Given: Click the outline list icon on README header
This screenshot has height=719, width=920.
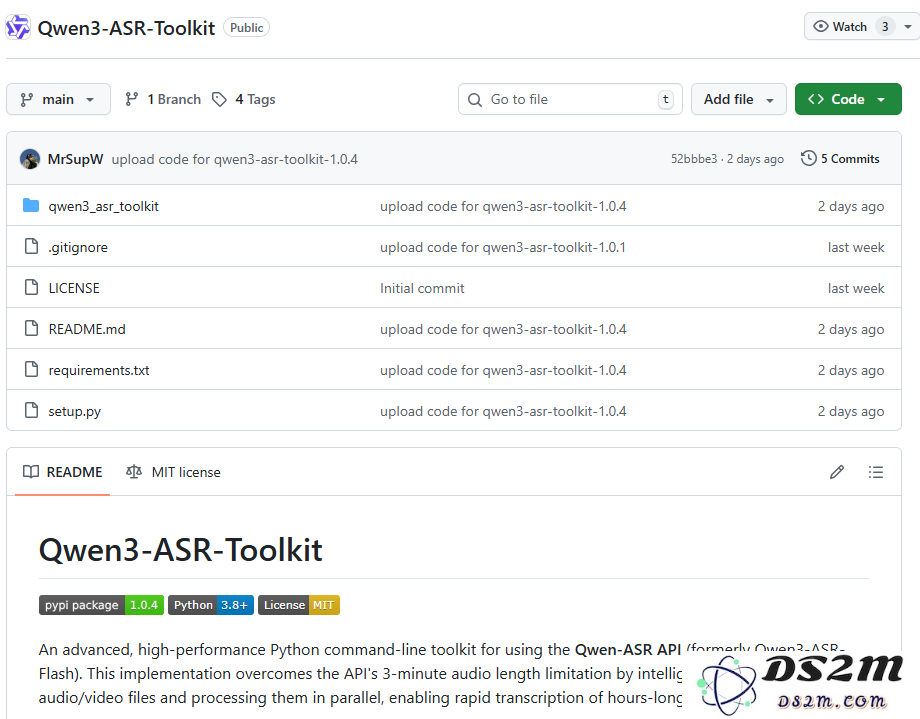Looking at the screenshot, I should point(876,471).
